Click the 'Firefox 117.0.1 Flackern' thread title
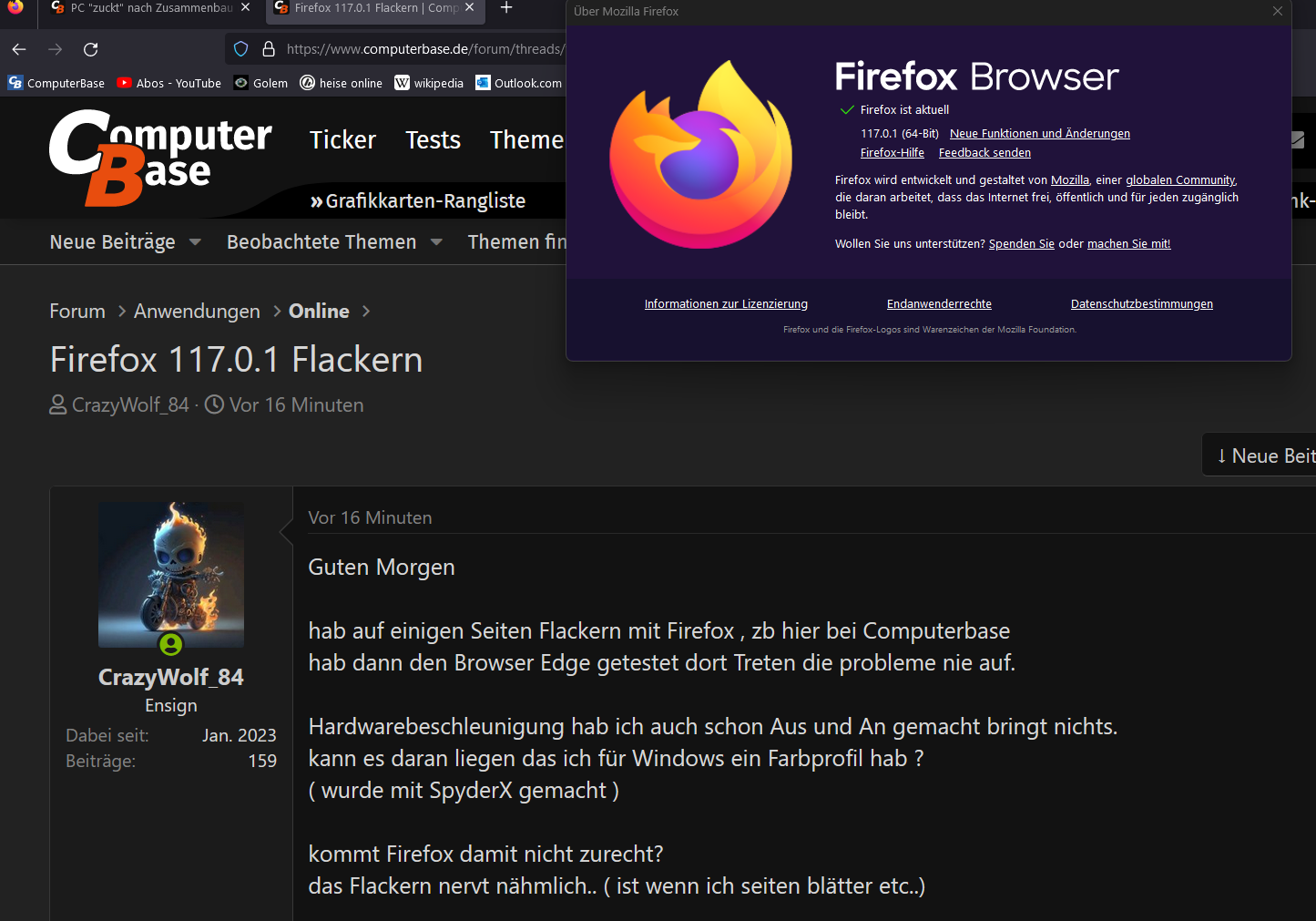This screenshot has width=1316, height=921. click(237, 359)
